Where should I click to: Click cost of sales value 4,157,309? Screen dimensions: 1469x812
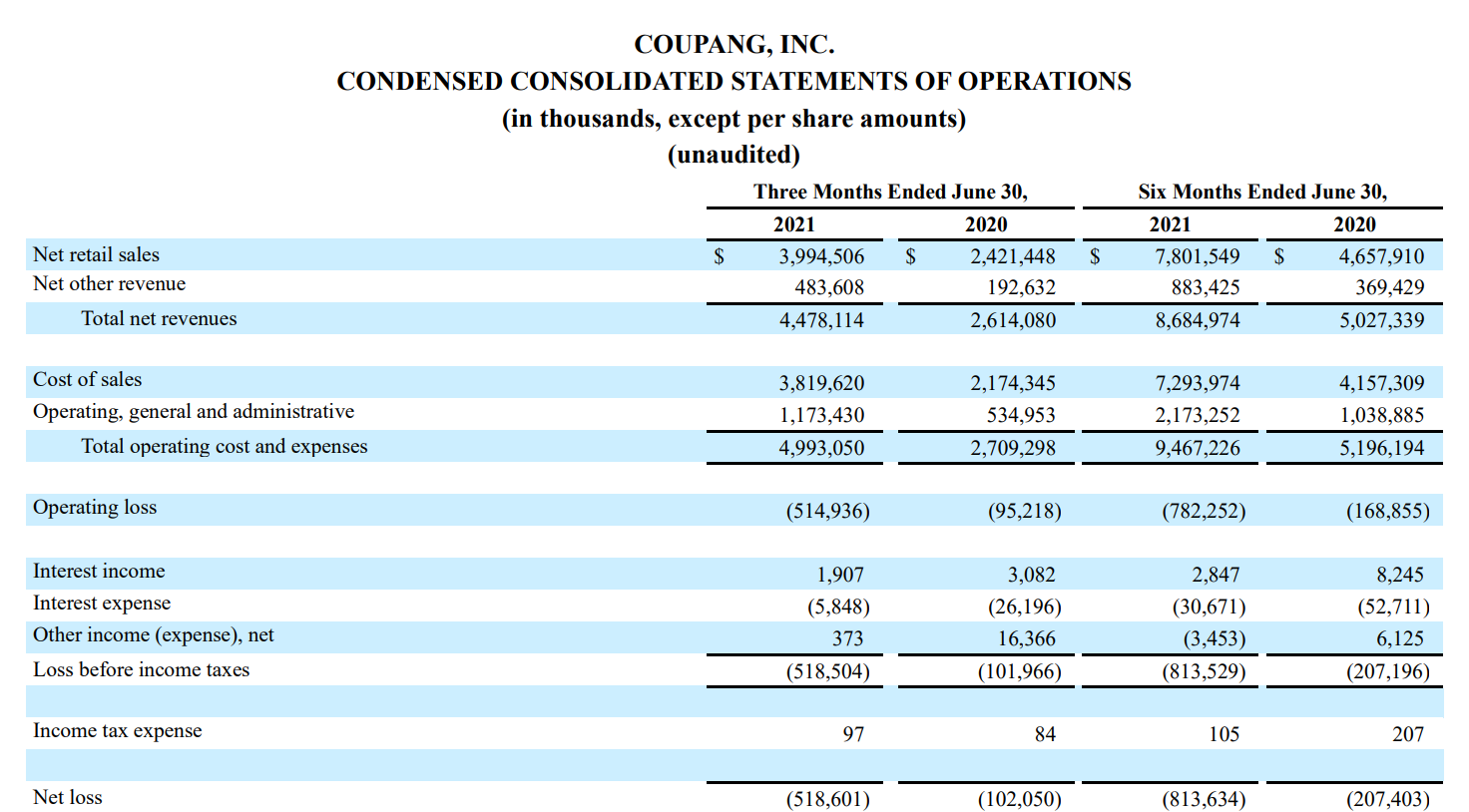[1382, 383]
